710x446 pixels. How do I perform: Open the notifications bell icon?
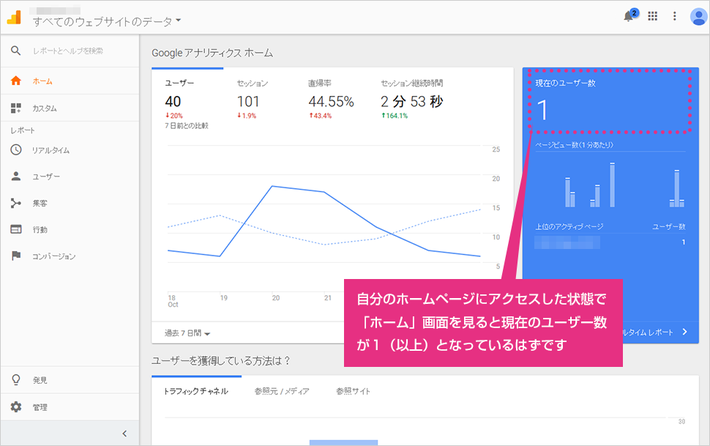(629, 16)
